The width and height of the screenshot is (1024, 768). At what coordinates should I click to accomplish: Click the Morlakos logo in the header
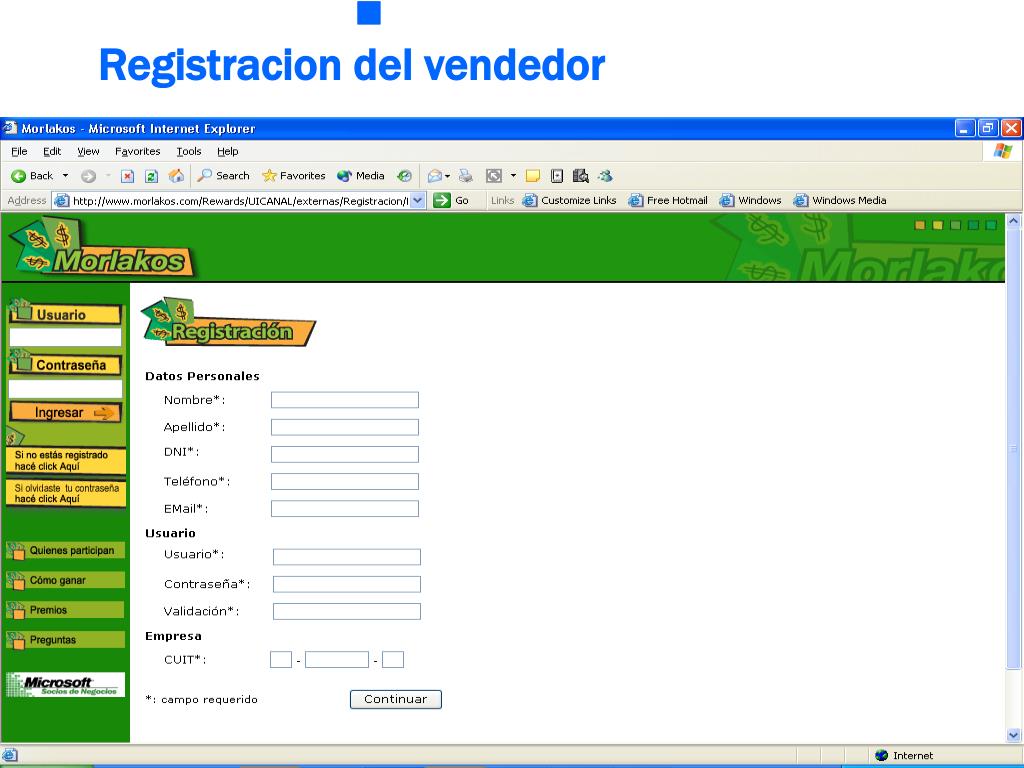(x=102, y=249)
